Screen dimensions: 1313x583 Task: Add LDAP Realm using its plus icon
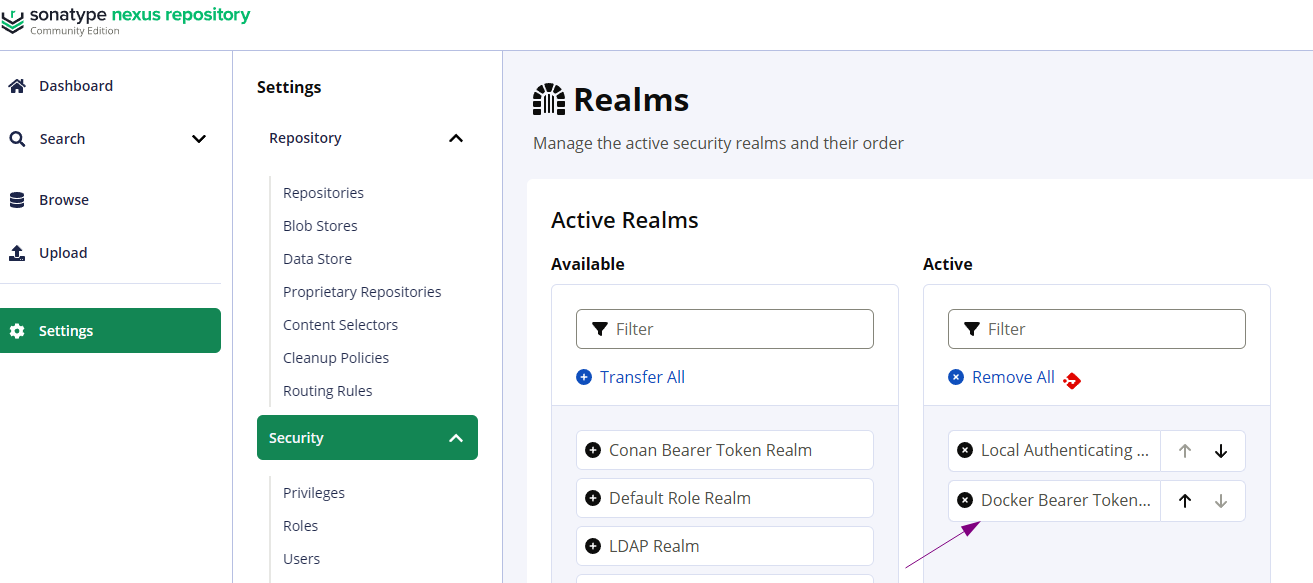point(593,546)
